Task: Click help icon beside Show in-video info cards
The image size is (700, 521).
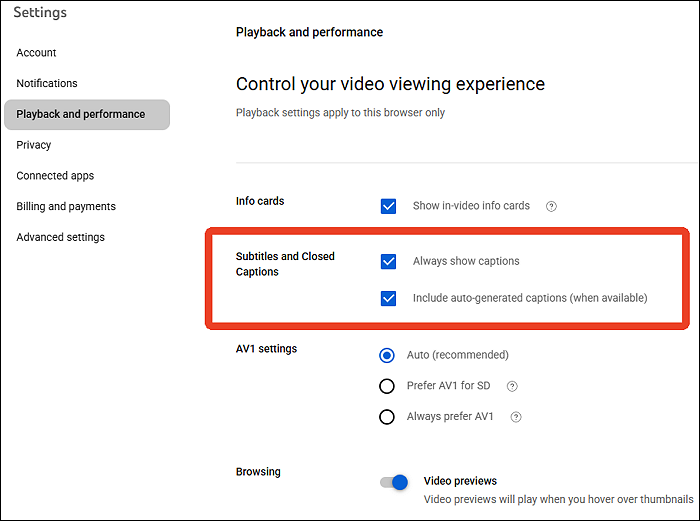Action: coord(551,207)
